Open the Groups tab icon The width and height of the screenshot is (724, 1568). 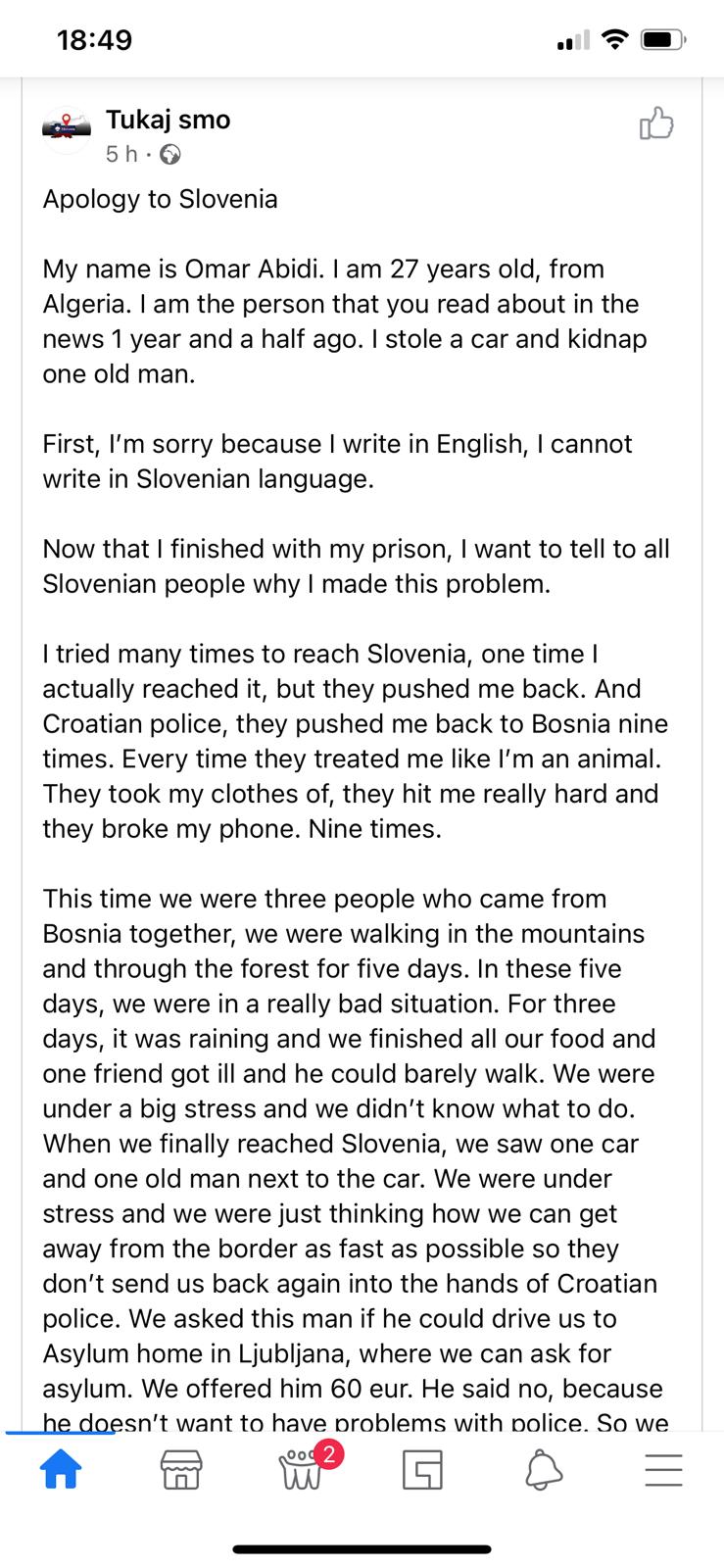coord(302,1470)
